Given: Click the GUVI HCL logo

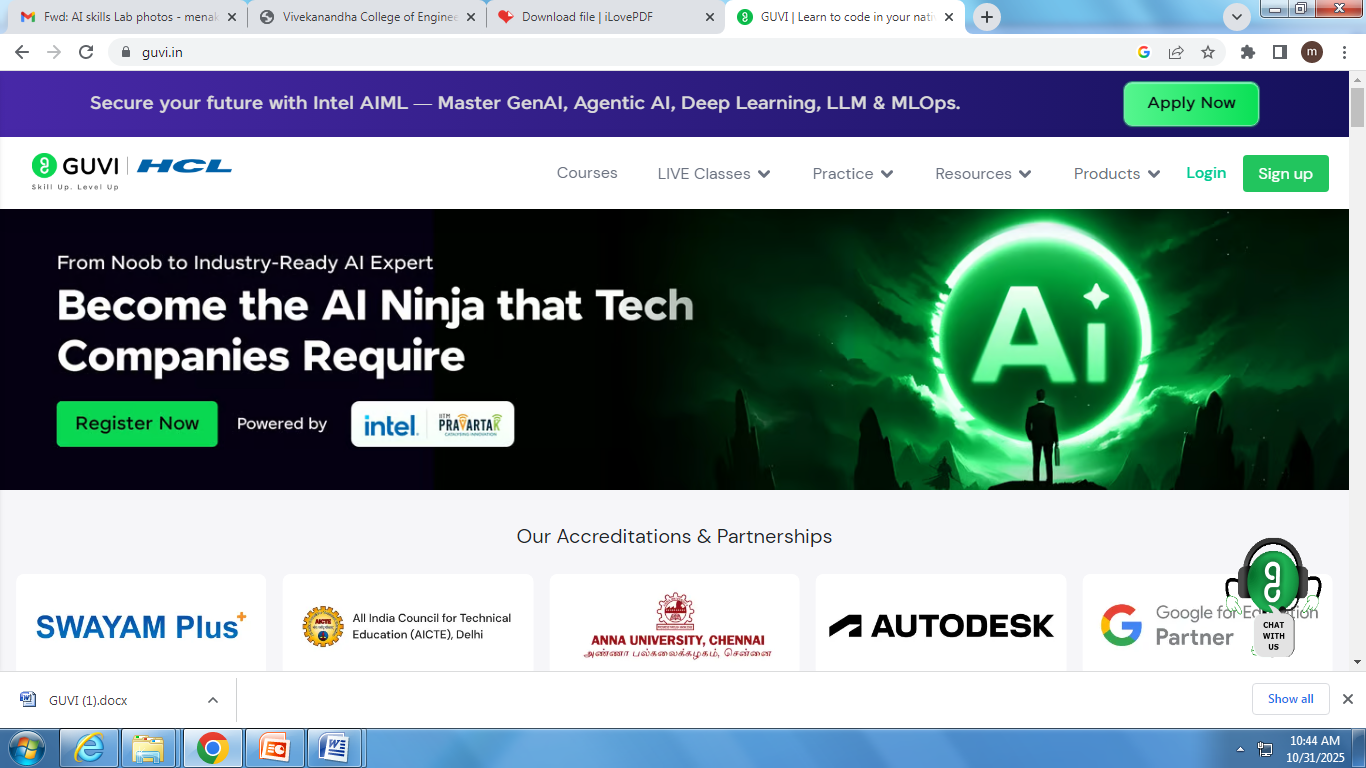Looking at the screenshot, I should 132,170.
